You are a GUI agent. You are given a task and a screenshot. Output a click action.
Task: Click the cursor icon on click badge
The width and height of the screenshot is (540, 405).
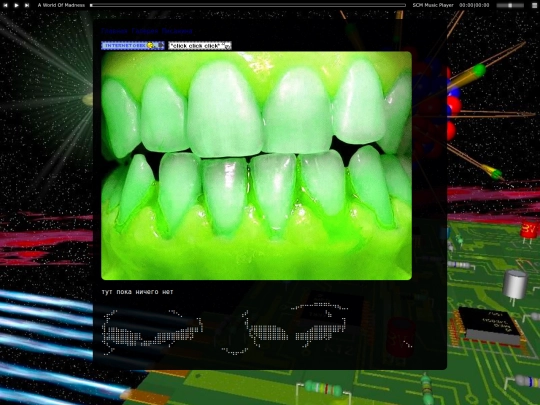pyautogui.click(x=227, y=46)
